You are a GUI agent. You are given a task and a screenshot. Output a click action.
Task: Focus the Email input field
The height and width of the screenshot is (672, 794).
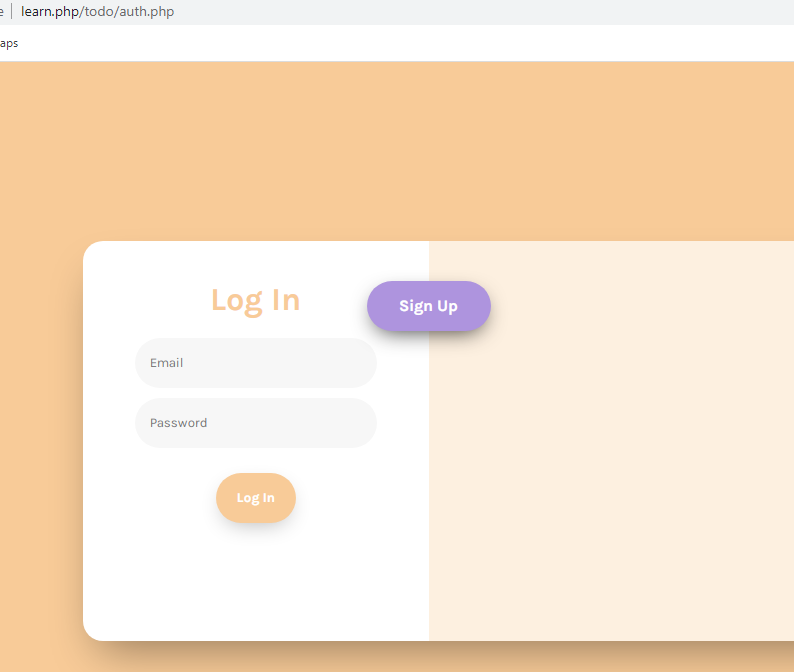(256, 363)
